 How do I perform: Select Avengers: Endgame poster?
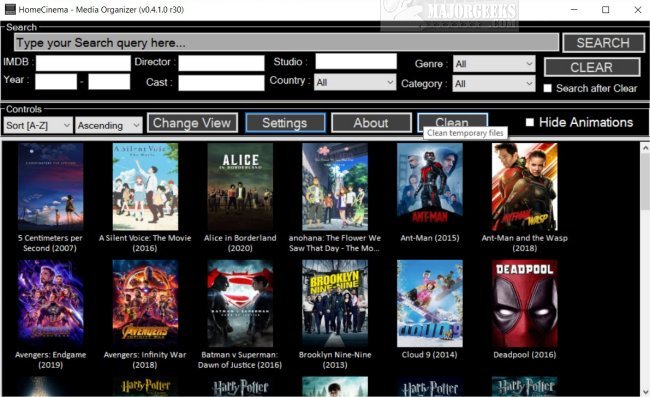pyautogui.click(x=51, y=303)
